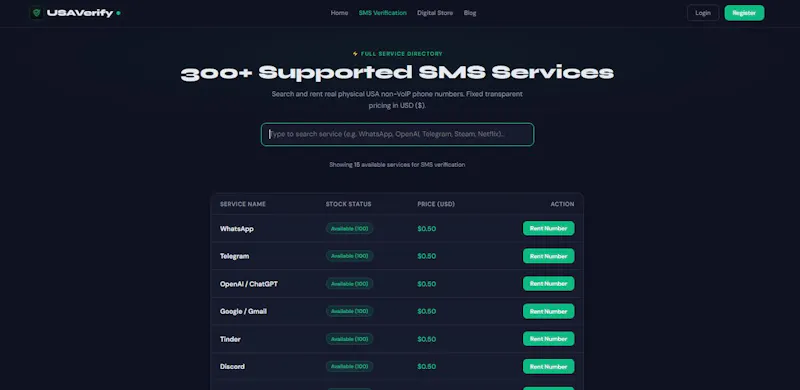Click the lightning bolt Full Service Directory icon
This screenshot has width=800, height=390.
355,54
